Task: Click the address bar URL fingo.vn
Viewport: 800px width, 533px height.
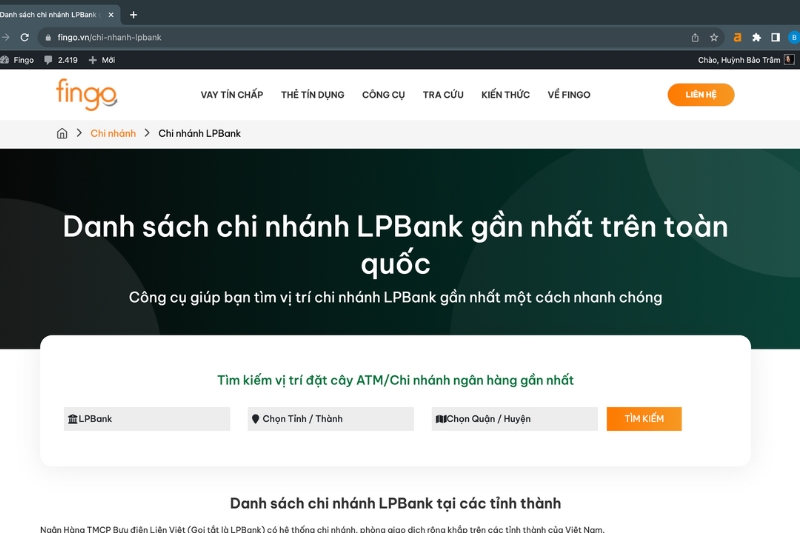Action: pyautogui.click(x=109, y=37)
